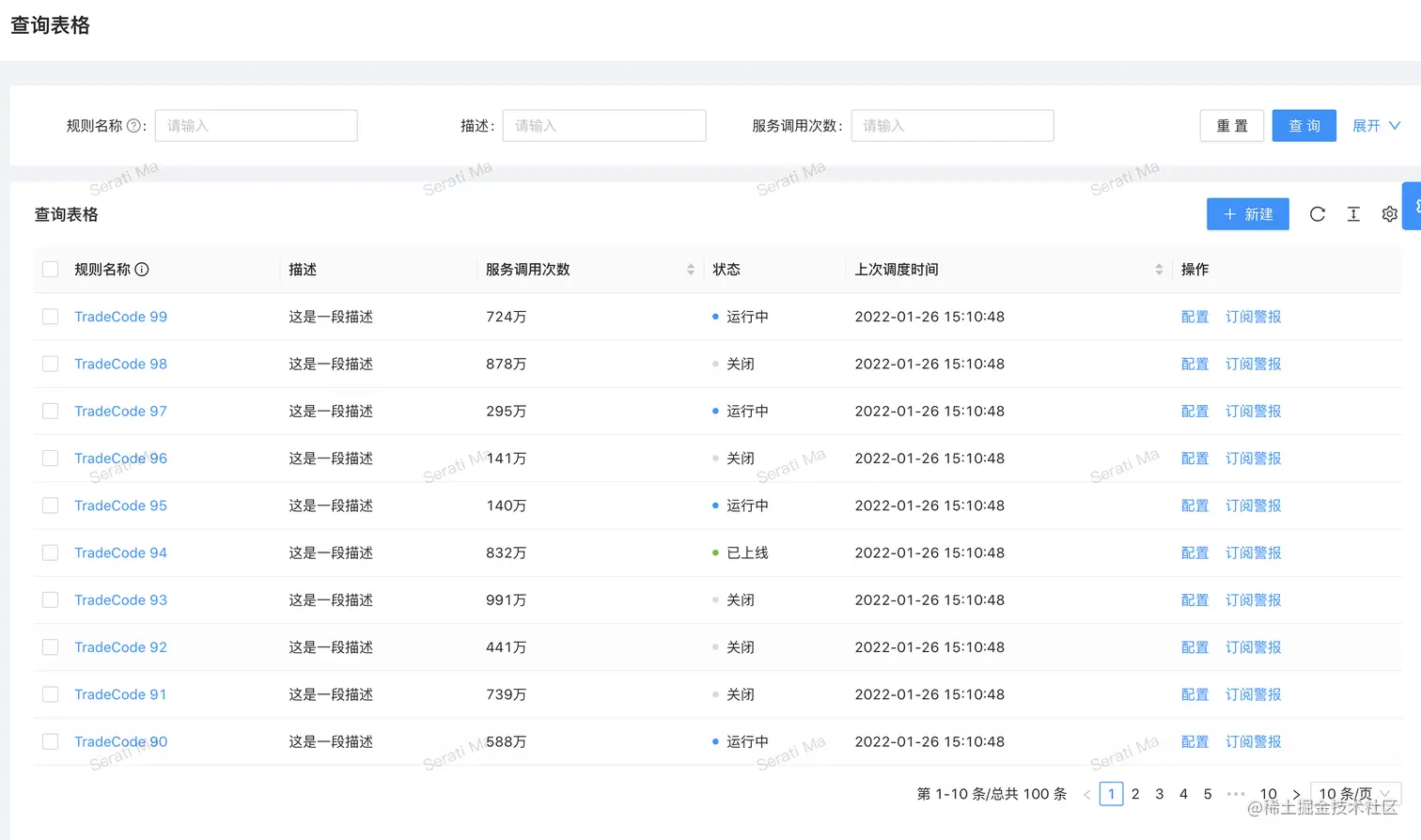Toggle the select-all header checkbox
1421x840 pixels.
tap(51, 270)
